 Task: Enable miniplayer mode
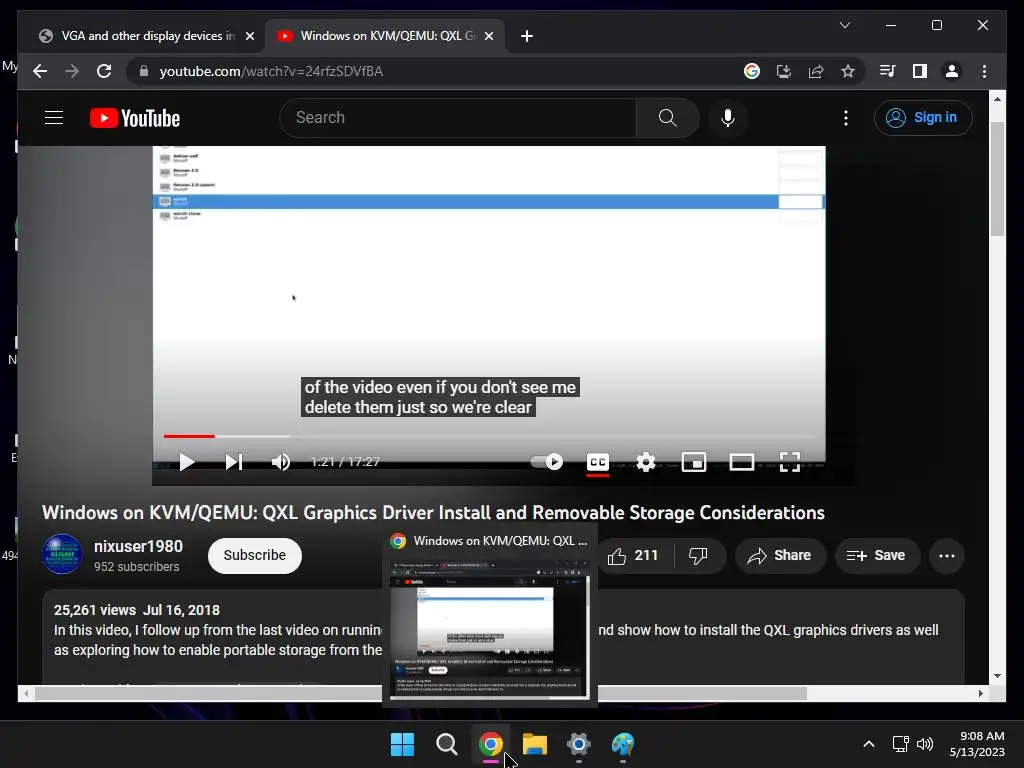694,462
